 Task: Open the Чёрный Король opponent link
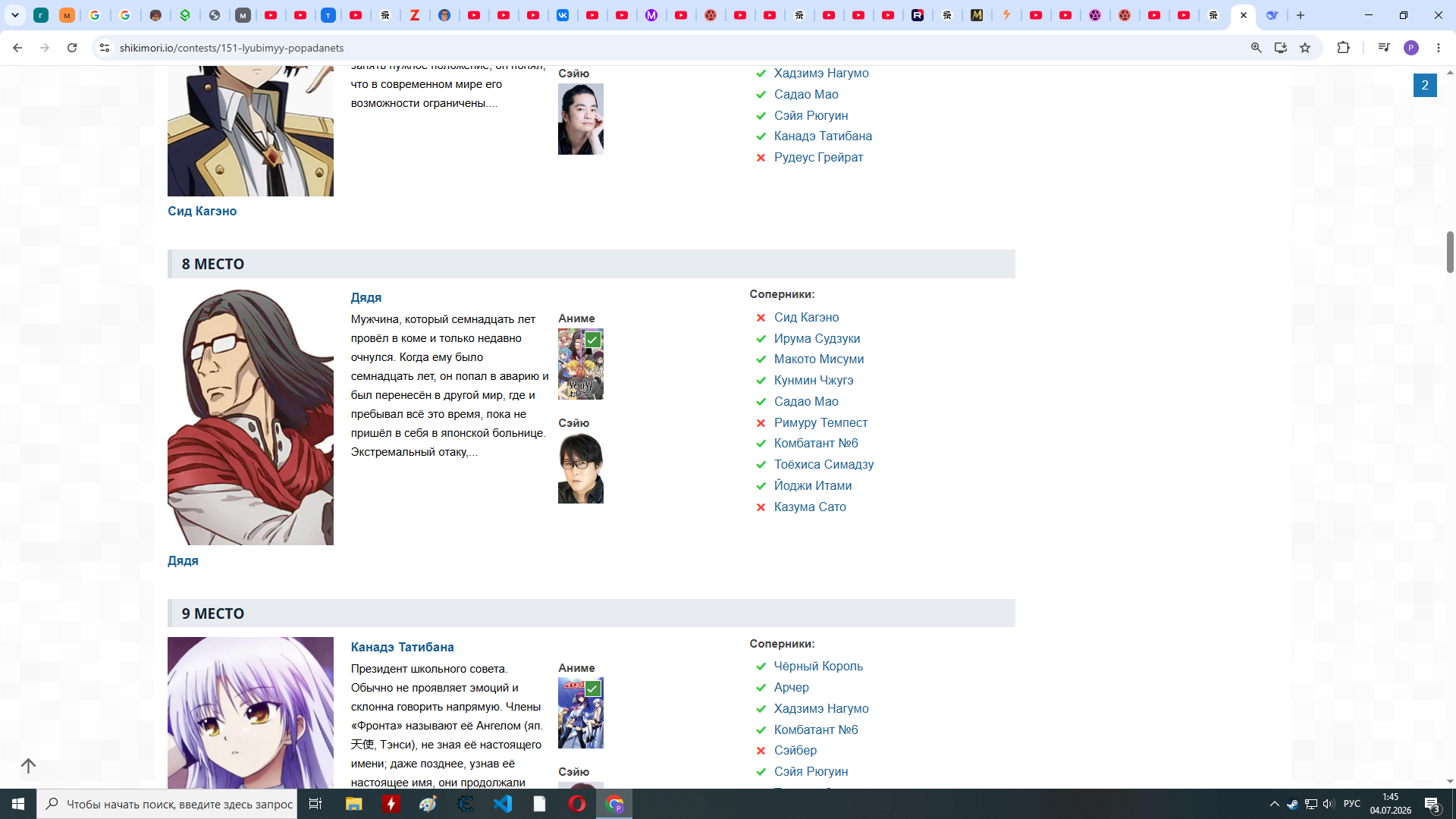tap(818, 666)
